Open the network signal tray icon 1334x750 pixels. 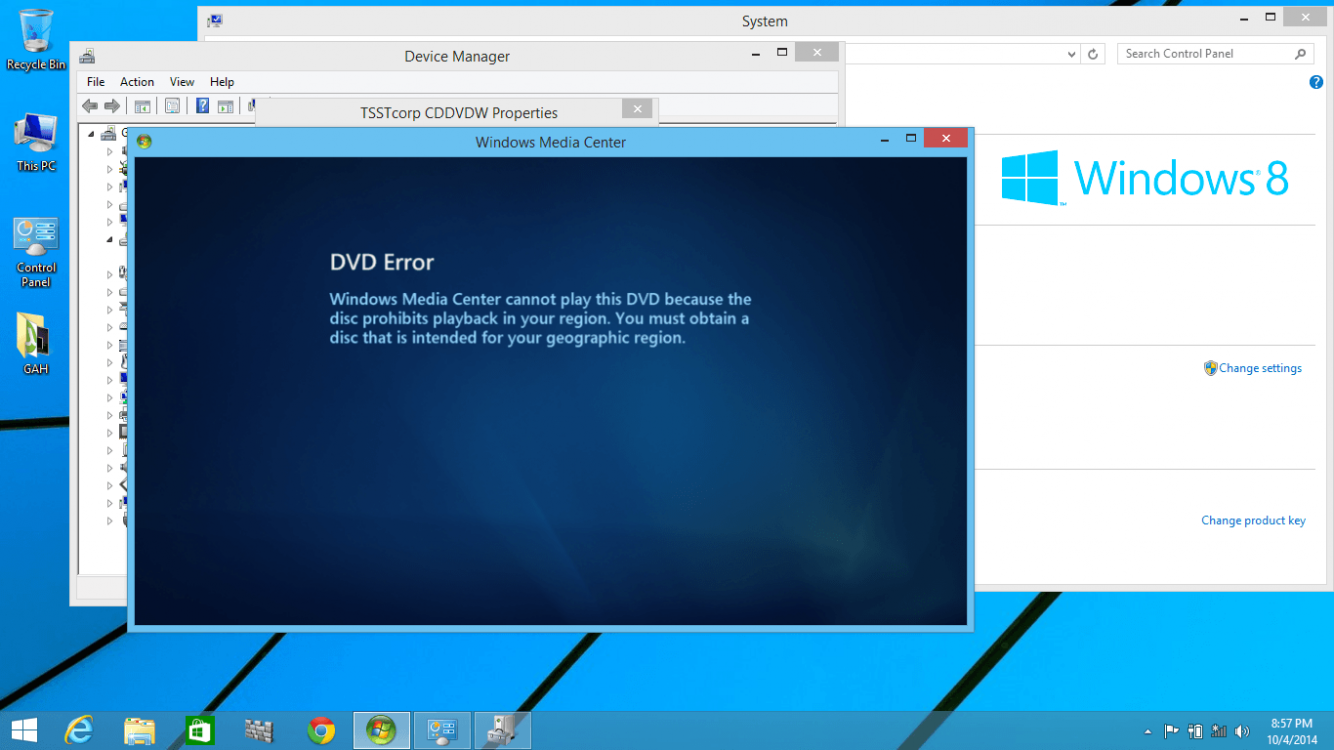click(1219, 732)
